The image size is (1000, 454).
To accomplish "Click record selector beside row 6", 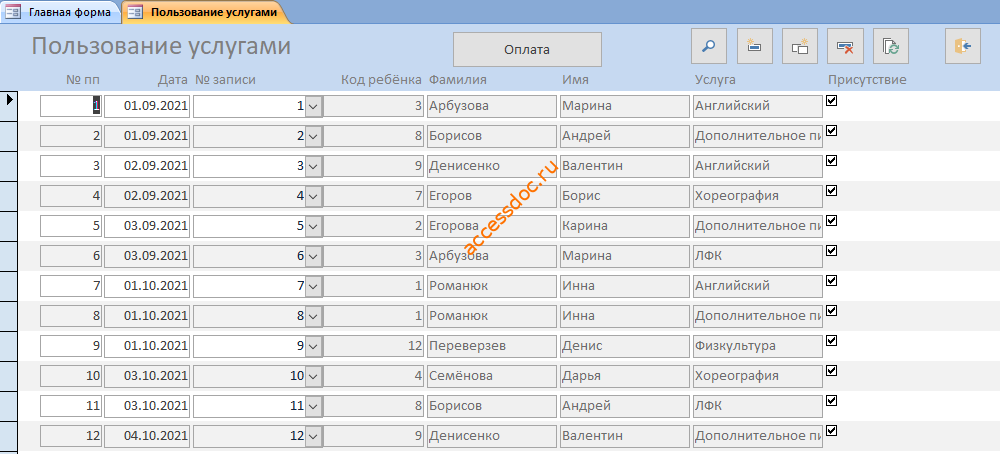I will [x=9, y=256].
